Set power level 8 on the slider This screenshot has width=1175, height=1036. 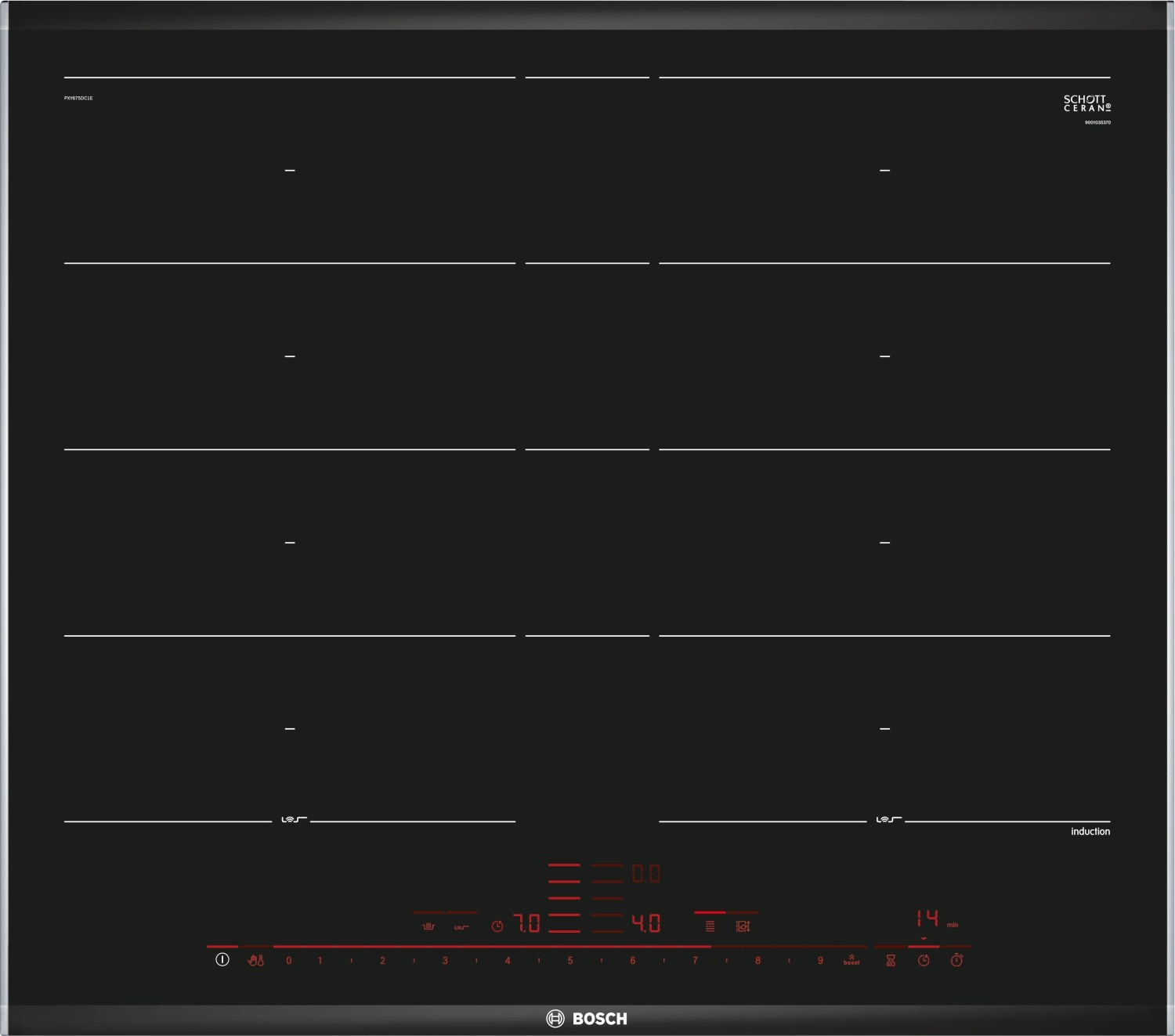point(757,961)
